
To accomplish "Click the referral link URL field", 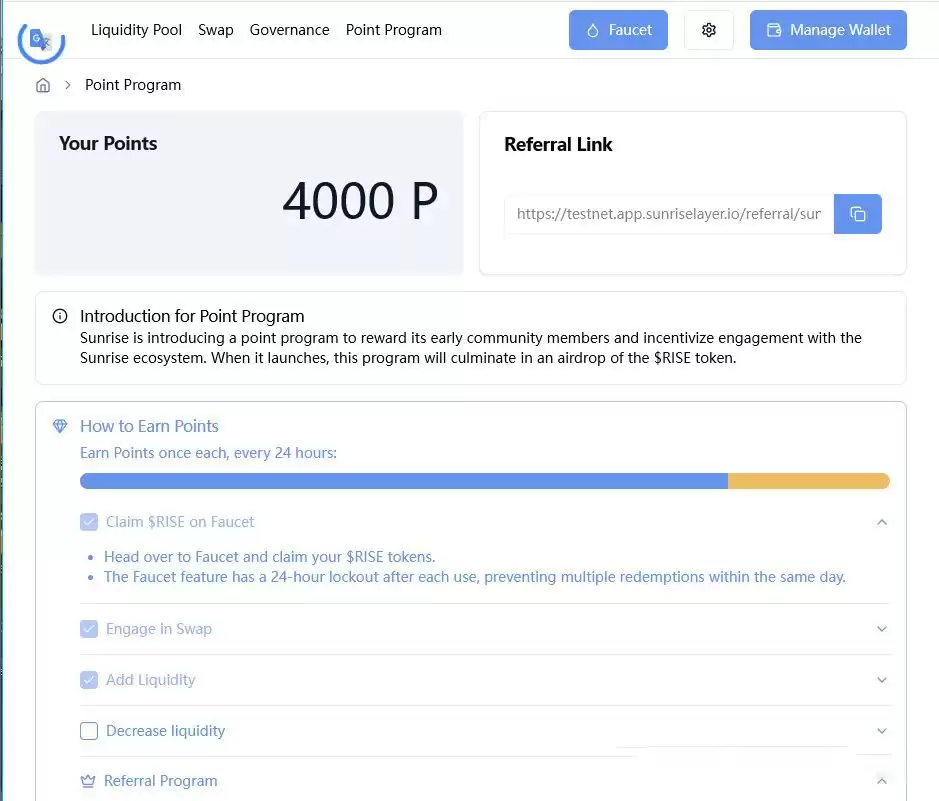I will coord(668,214).
